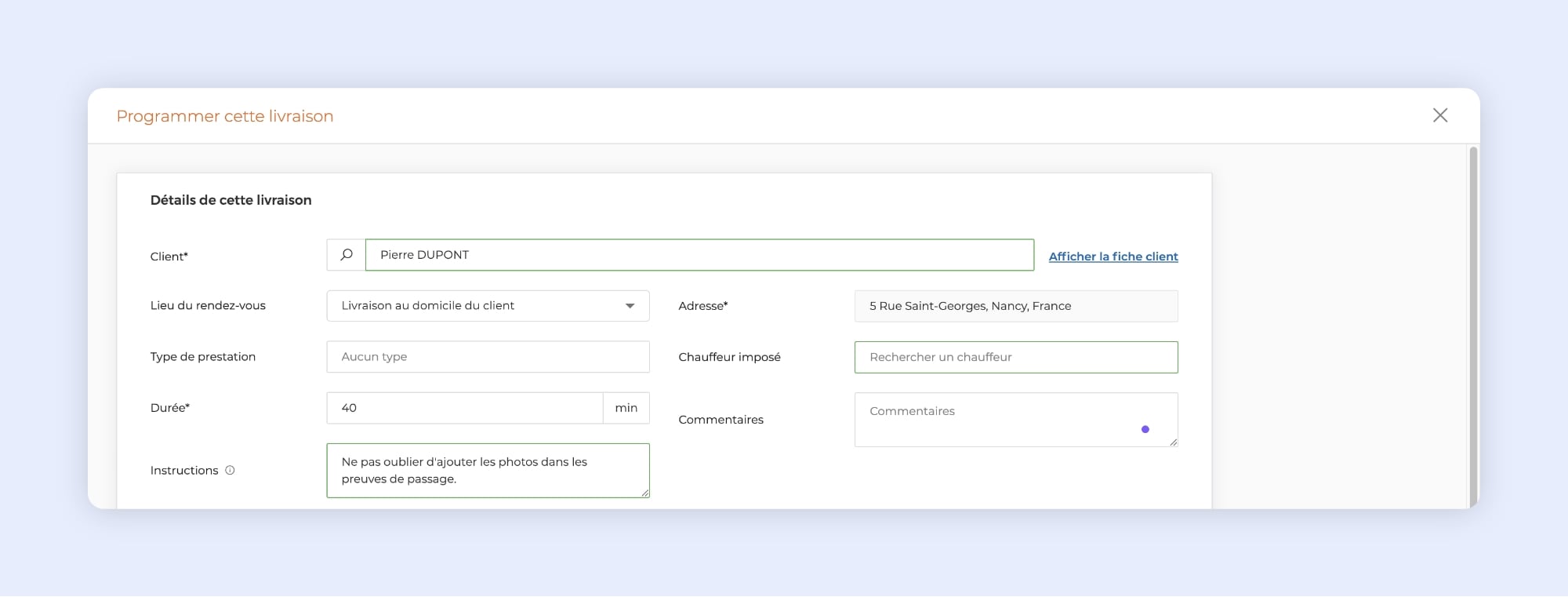Click the Chauffeur imposé label
This screenshot has height=597, width=1568.
[729, 357]
